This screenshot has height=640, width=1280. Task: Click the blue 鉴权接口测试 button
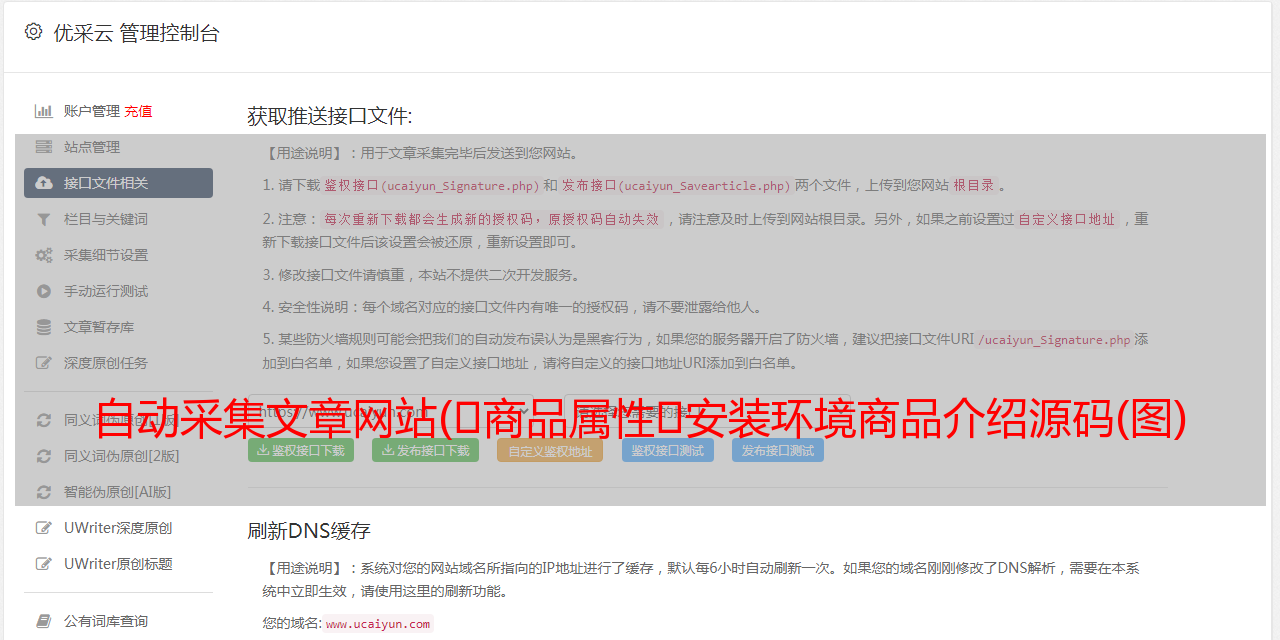[668, 451]
